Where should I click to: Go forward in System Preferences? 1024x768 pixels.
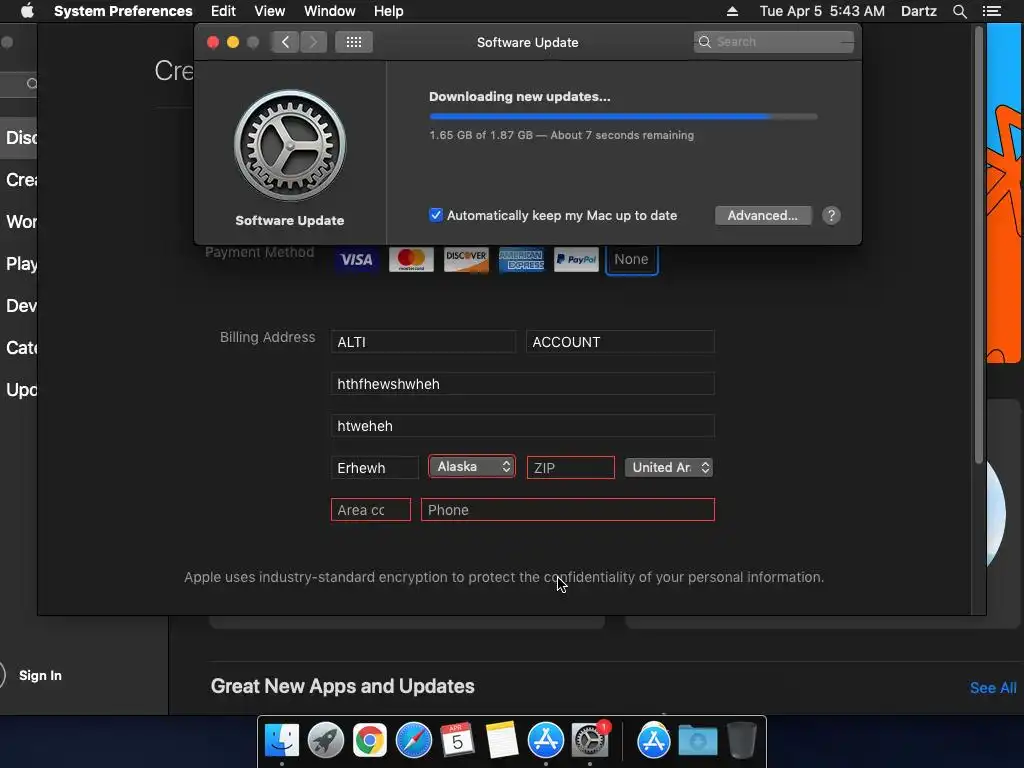[313, 42]
